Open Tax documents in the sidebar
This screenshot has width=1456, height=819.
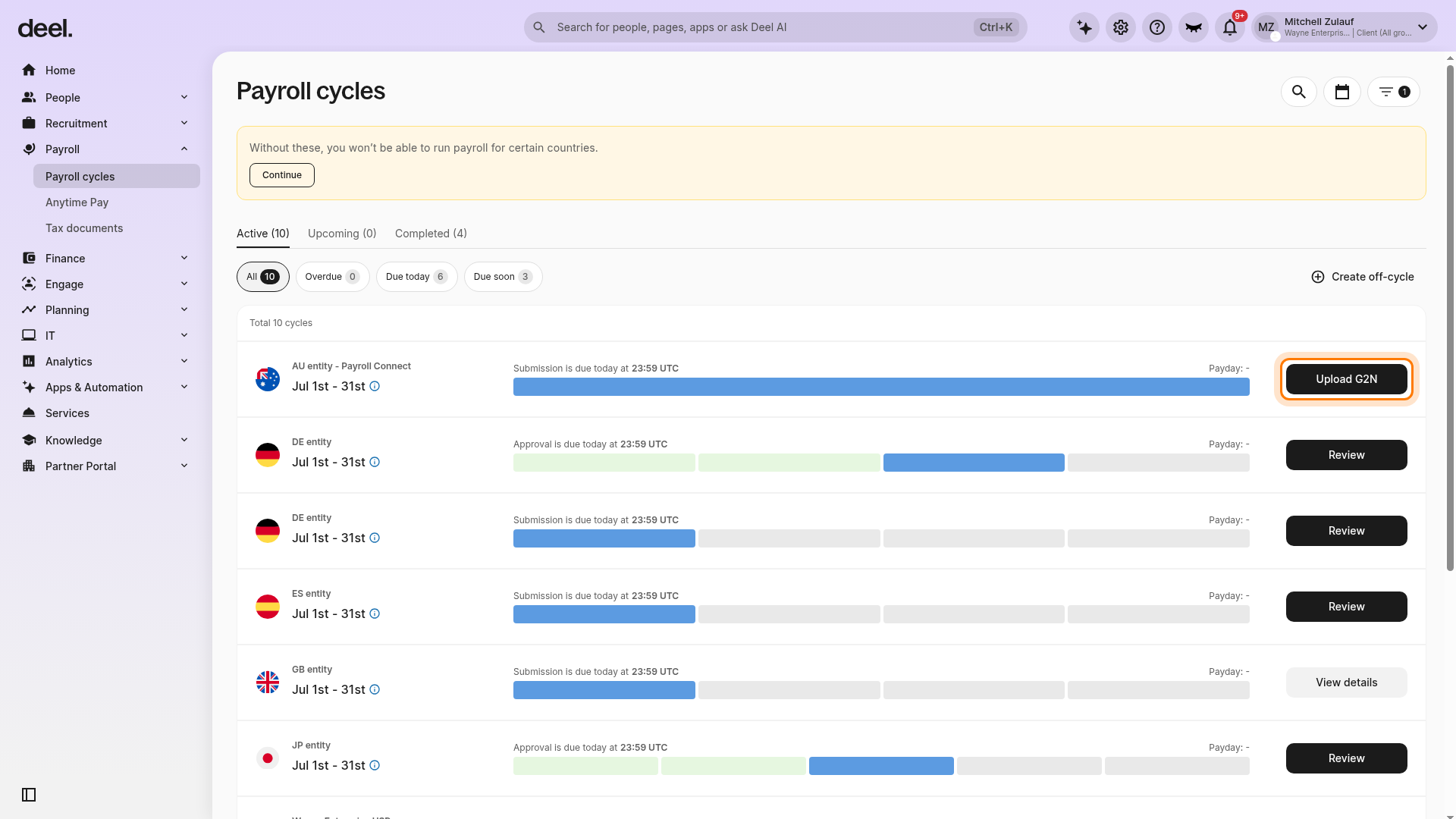coord(84,228)
